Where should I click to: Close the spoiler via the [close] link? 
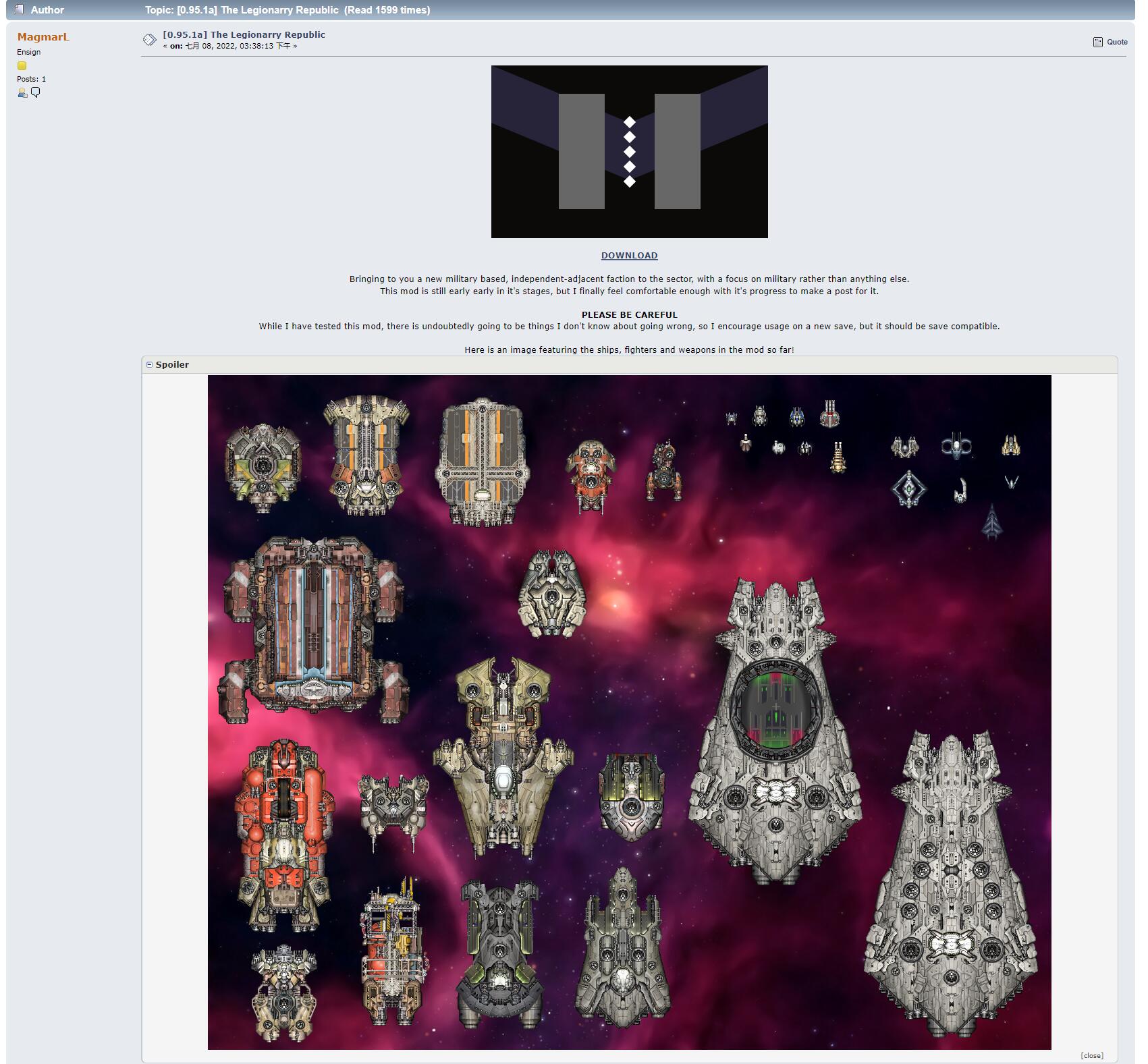(1091, 1055)
